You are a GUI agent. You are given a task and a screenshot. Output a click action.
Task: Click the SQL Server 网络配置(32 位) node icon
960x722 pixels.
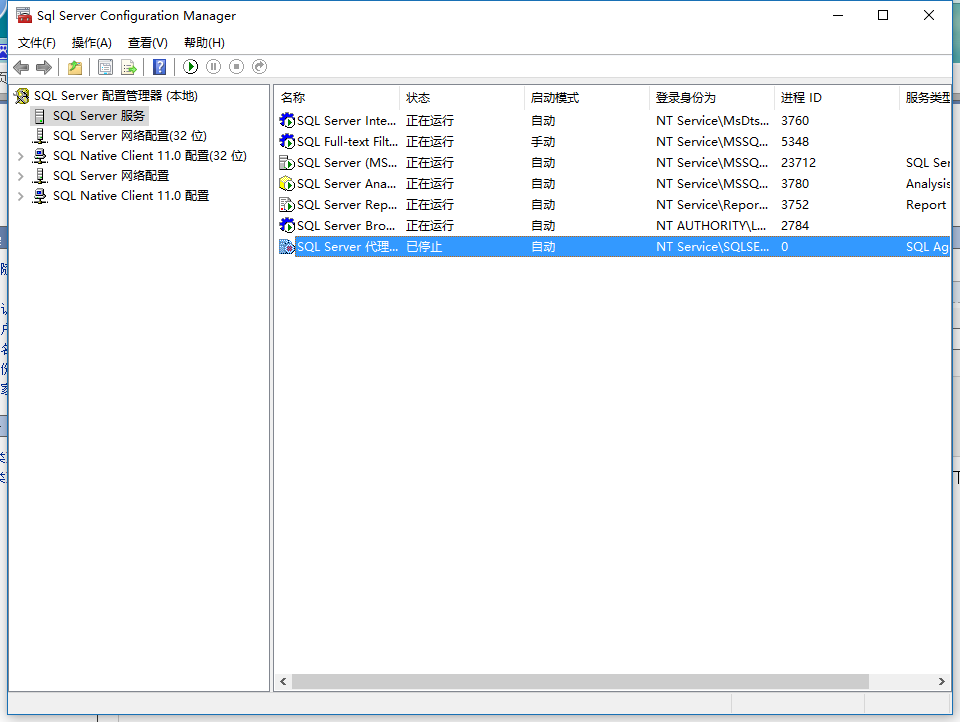click(40, 136)
